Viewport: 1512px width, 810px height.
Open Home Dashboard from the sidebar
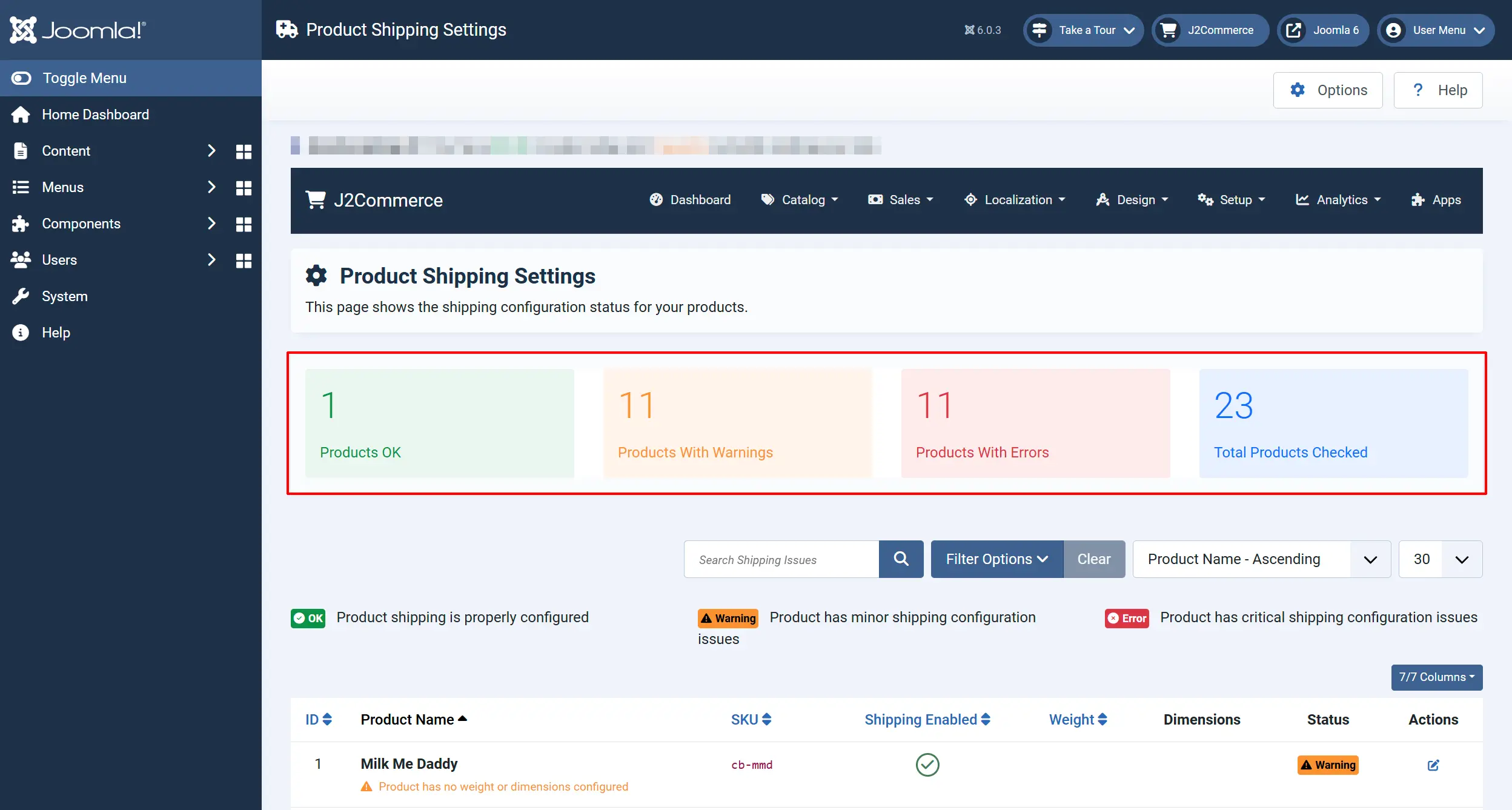pyautogui.click(x=95, y=115)
